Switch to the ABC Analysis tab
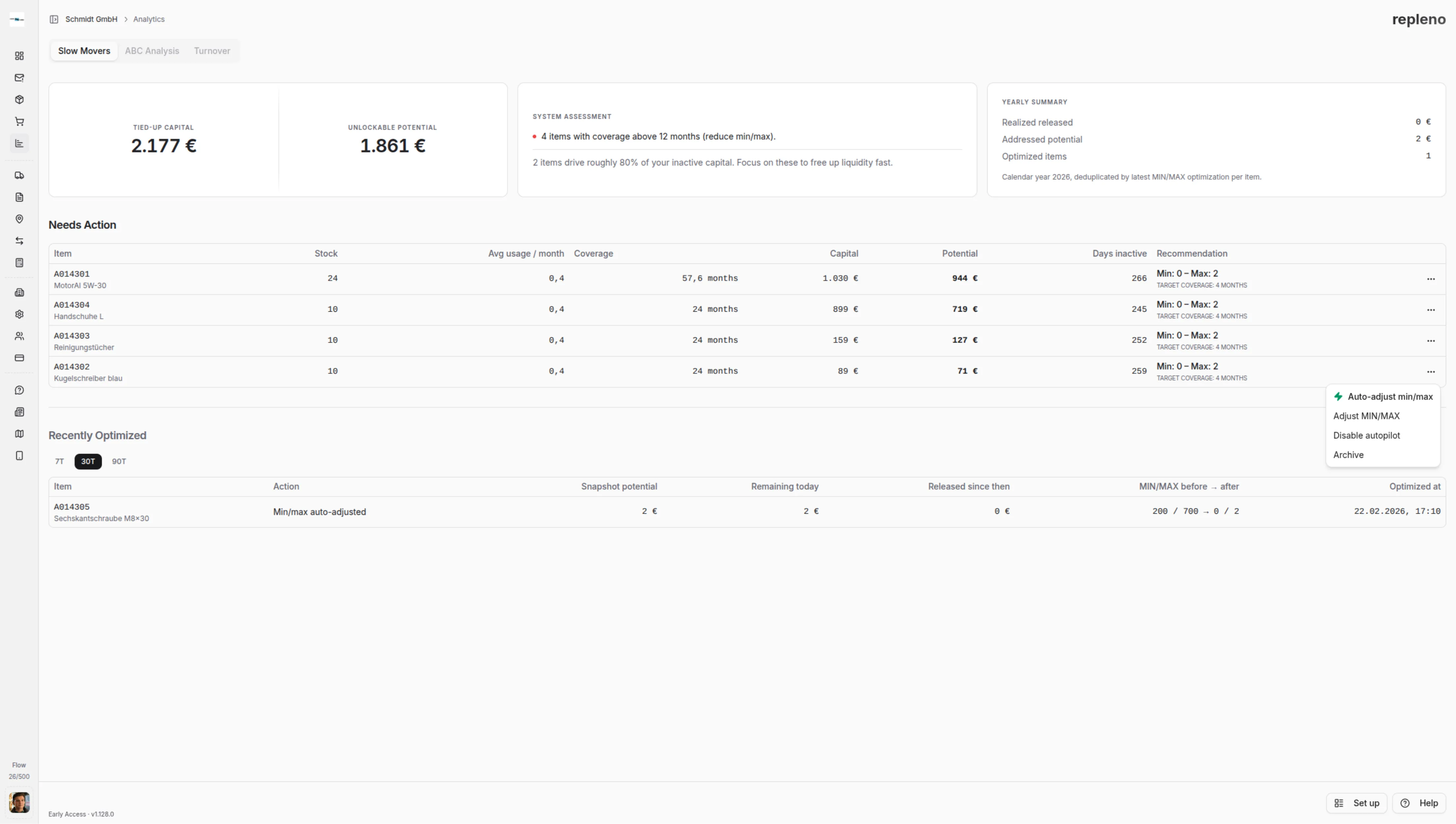The image size is (1456, 824). (x=152, y=51)
